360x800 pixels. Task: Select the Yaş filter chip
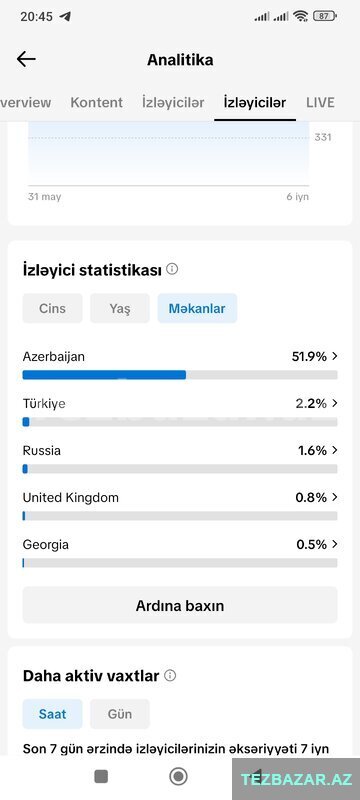pos(120,308)
